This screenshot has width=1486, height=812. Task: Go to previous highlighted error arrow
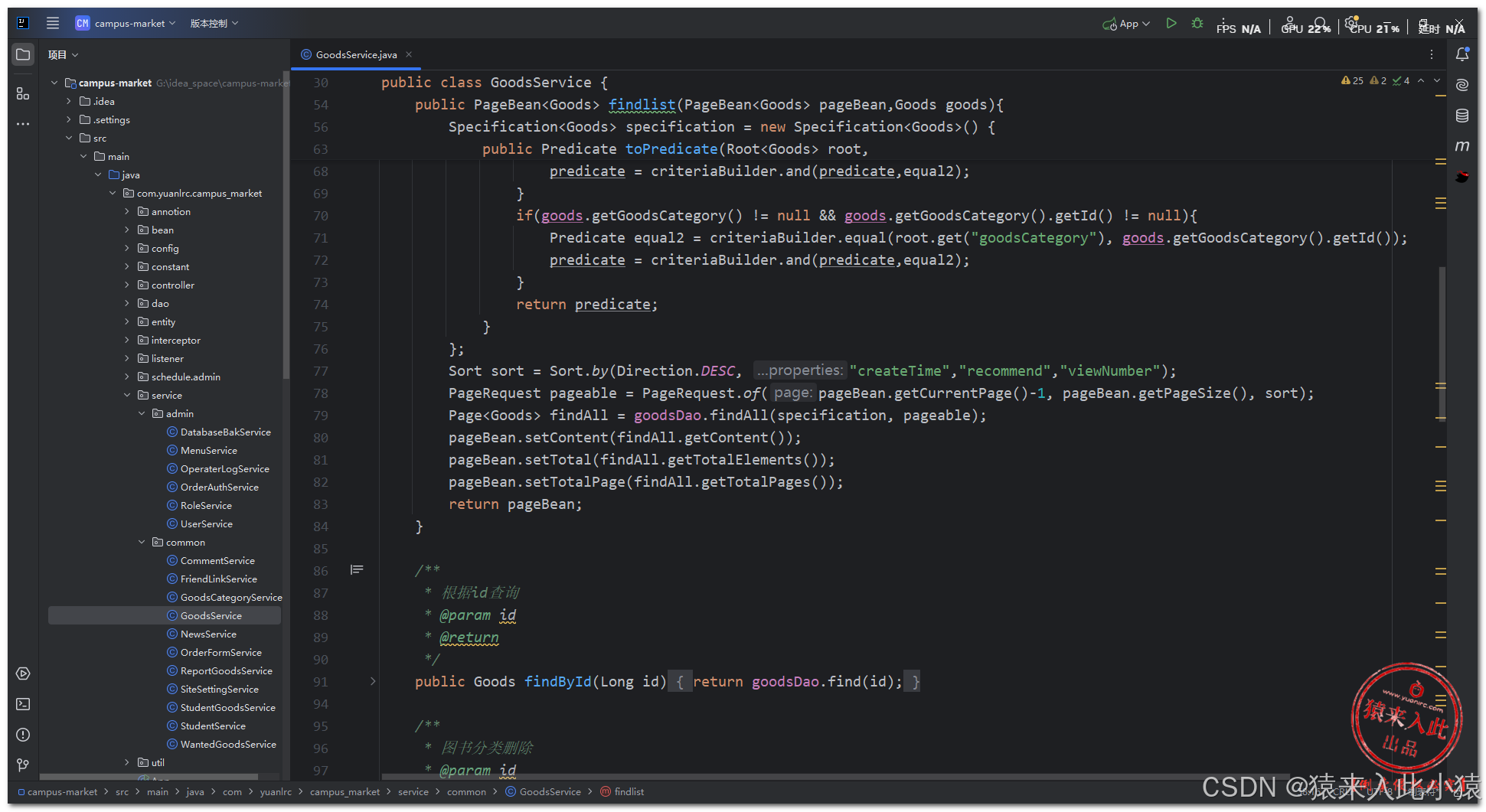click(x=1421, y=80)
